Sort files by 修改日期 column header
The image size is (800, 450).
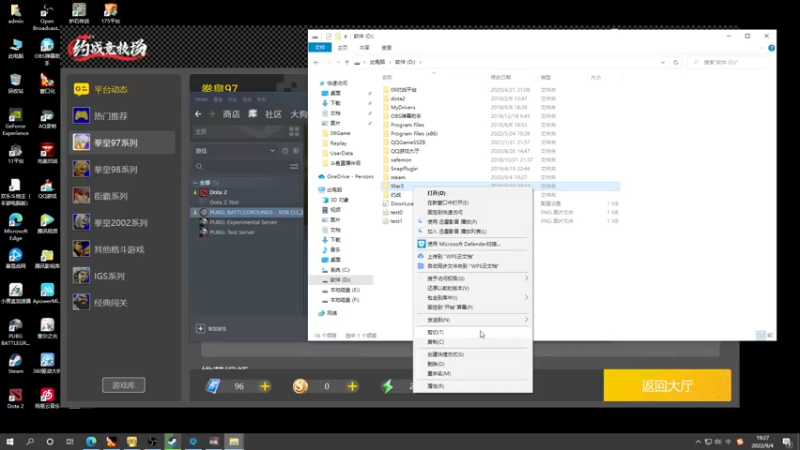pos(501,78)
